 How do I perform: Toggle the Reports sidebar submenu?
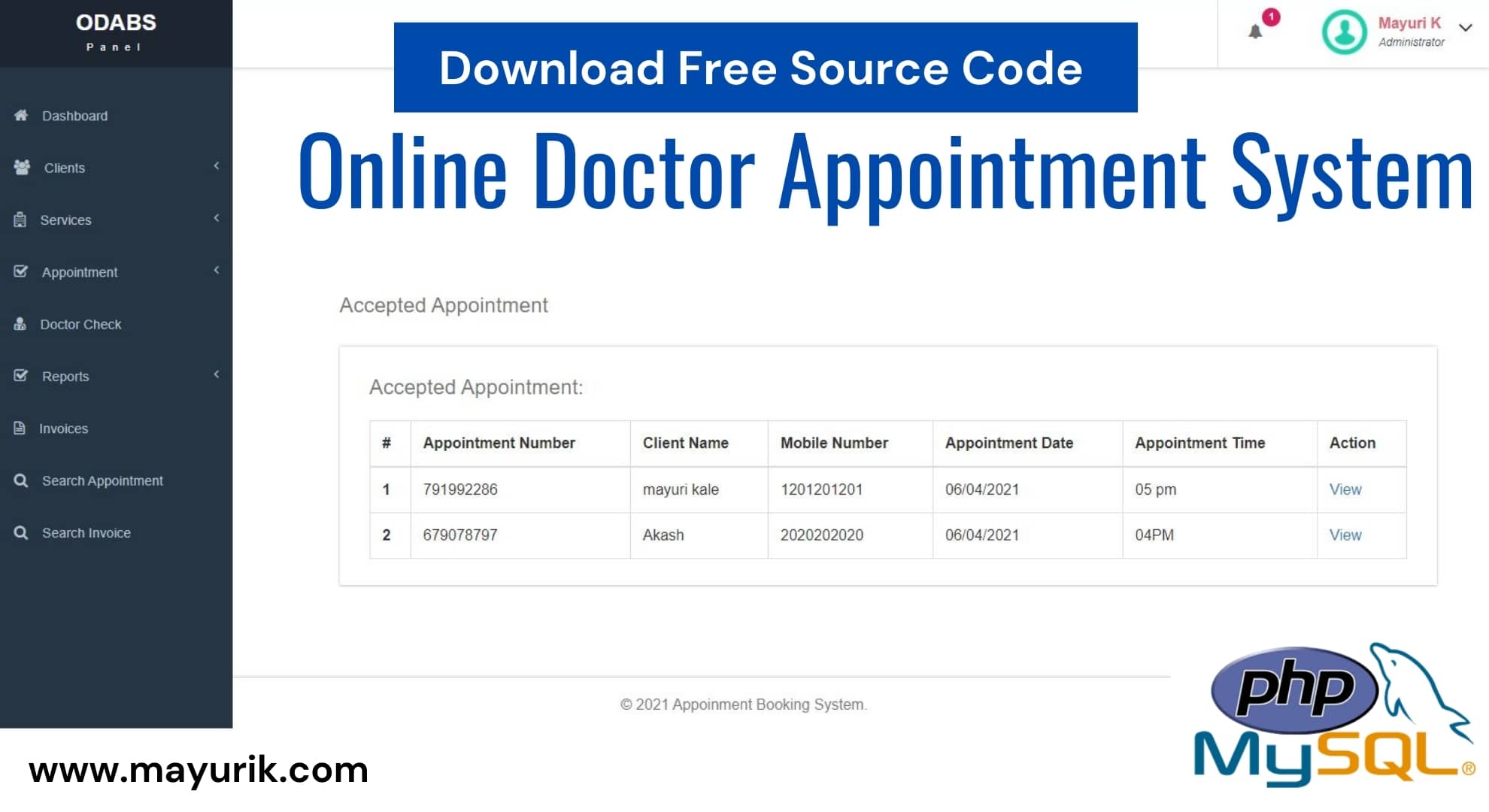point(116,376)
